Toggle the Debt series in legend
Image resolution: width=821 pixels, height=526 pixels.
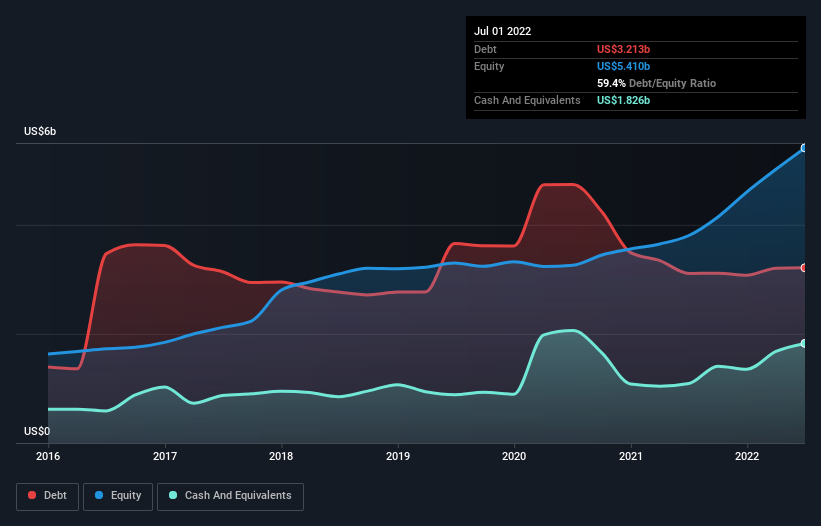tap(49, 495)
